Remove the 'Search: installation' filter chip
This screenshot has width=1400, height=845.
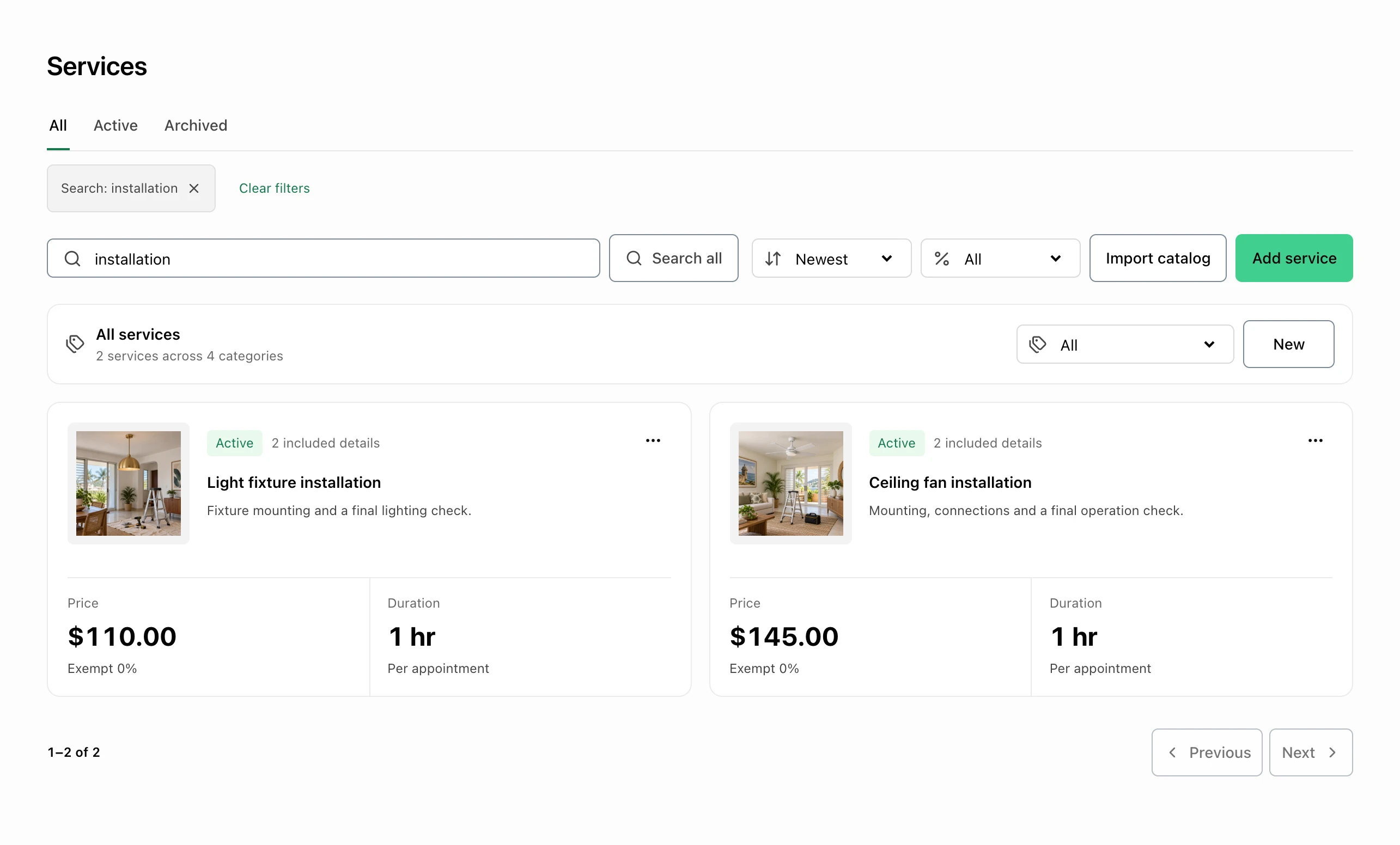click(x=194, y=188)
